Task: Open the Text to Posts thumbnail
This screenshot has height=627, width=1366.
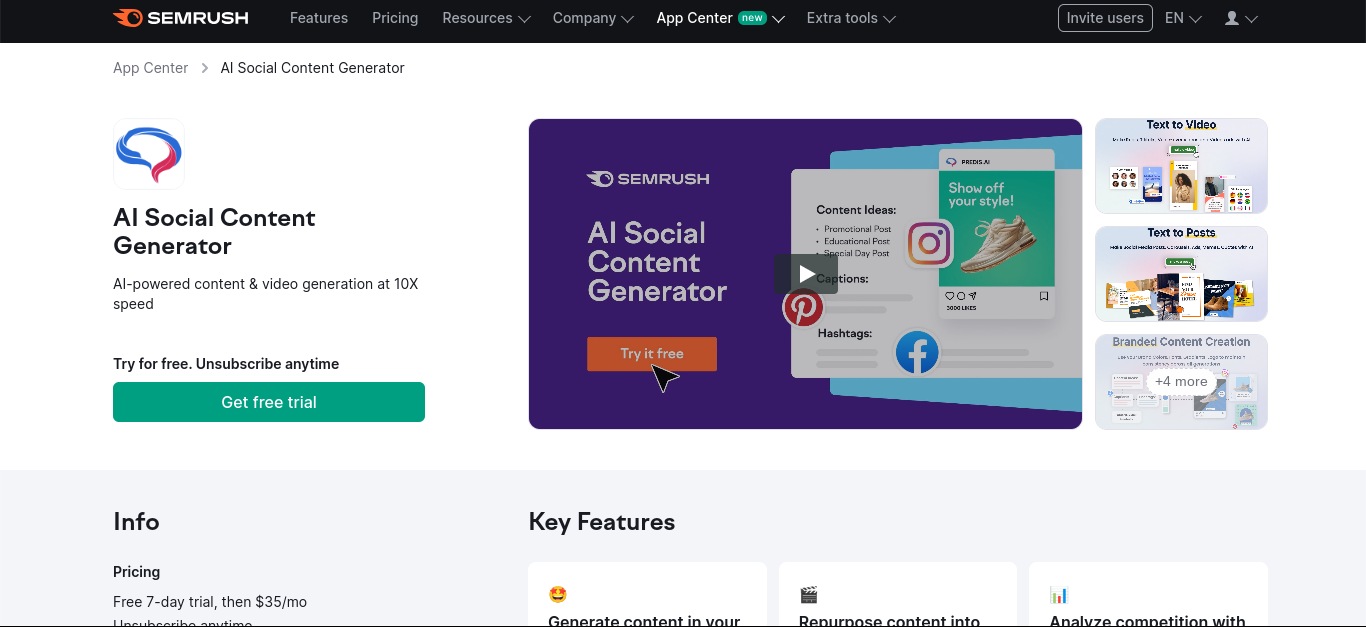Action: (1181, 274)
